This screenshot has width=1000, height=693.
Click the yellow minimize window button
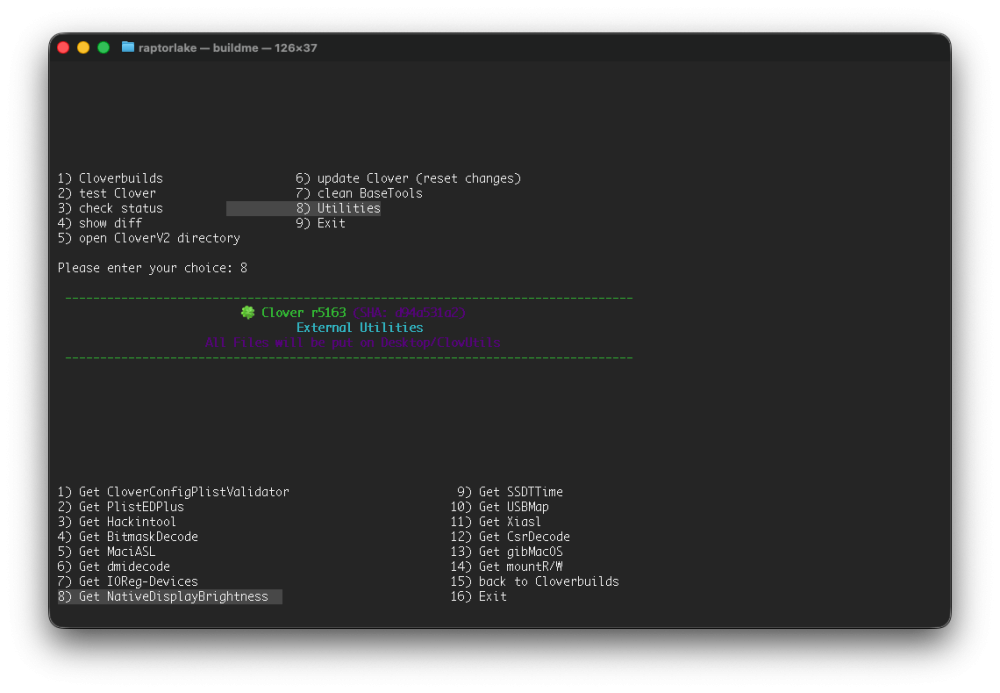(83, 48)
